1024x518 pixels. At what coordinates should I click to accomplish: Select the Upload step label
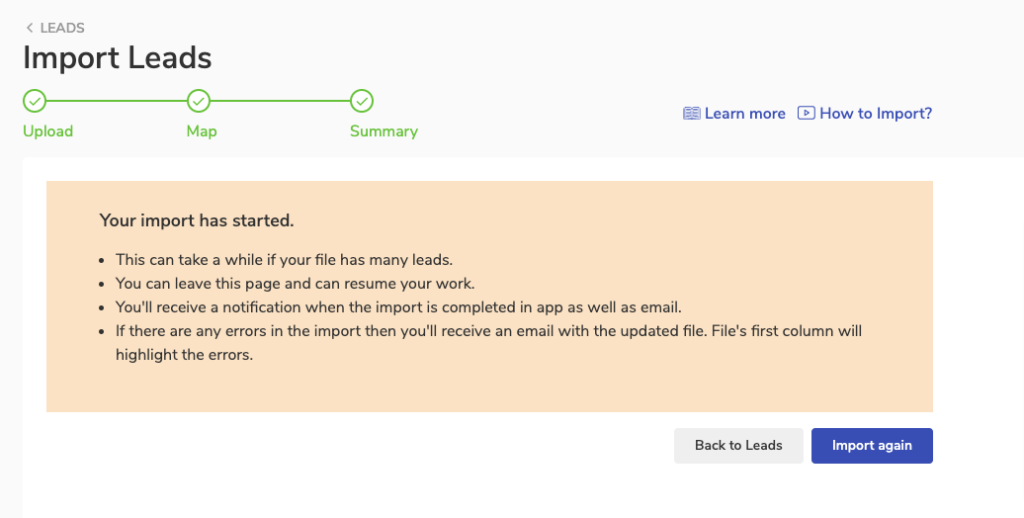48,131
